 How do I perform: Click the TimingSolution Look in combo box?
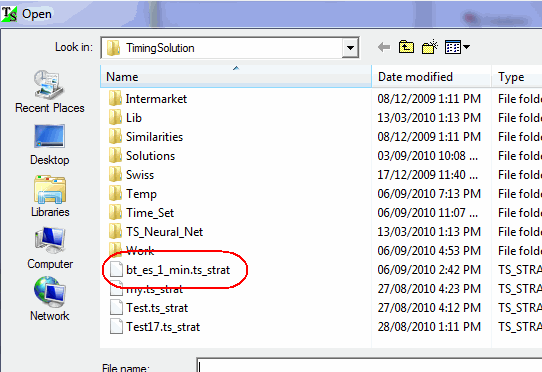click(x=230, y=48)
